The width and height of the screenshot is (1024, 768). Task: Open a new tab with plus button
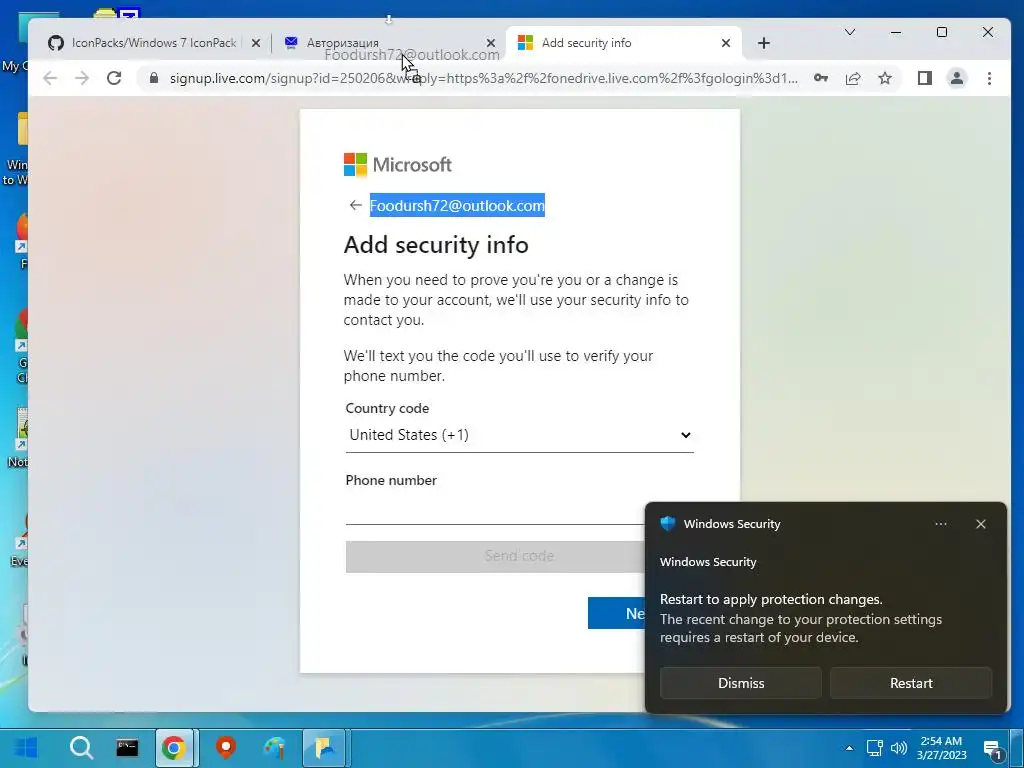tap(763, 43)
